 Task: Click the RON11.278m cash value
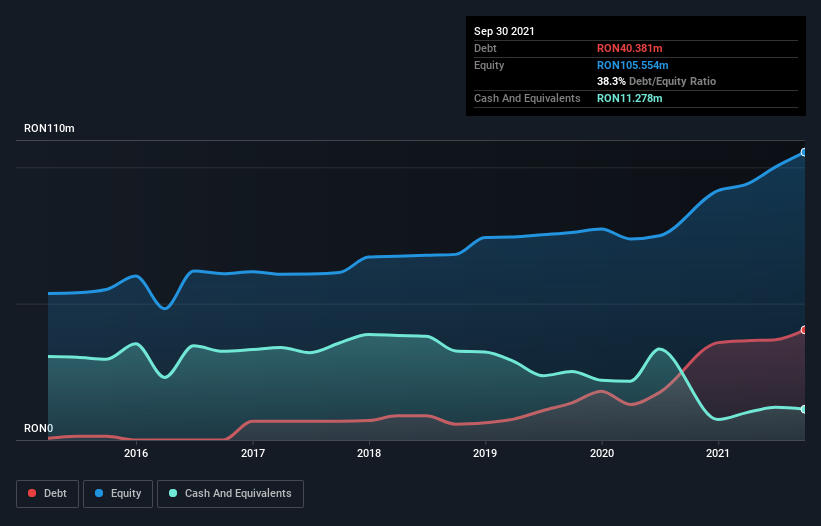(629, 98)
